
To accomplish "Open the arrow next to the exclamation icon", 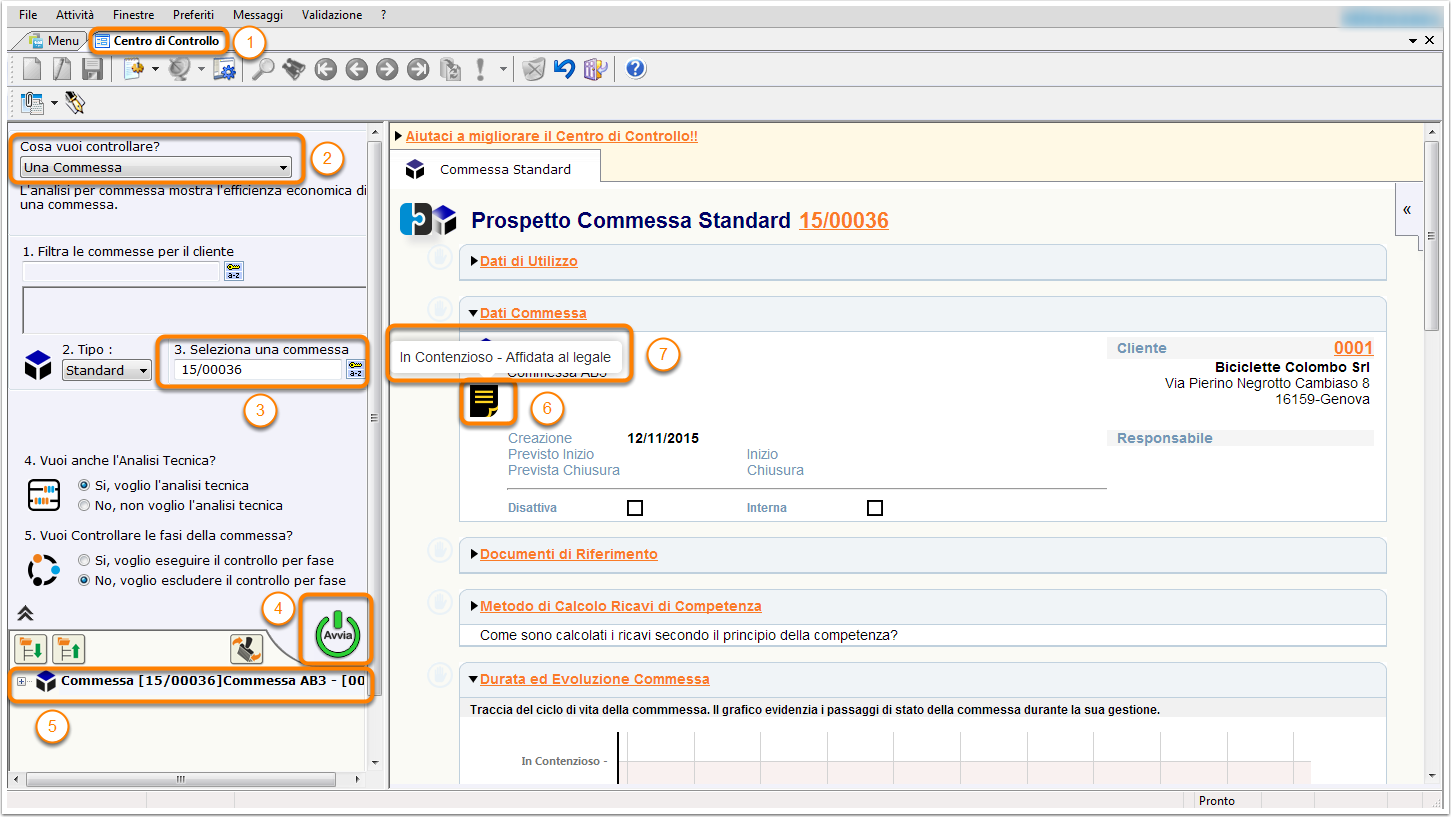I will point(503,69).
